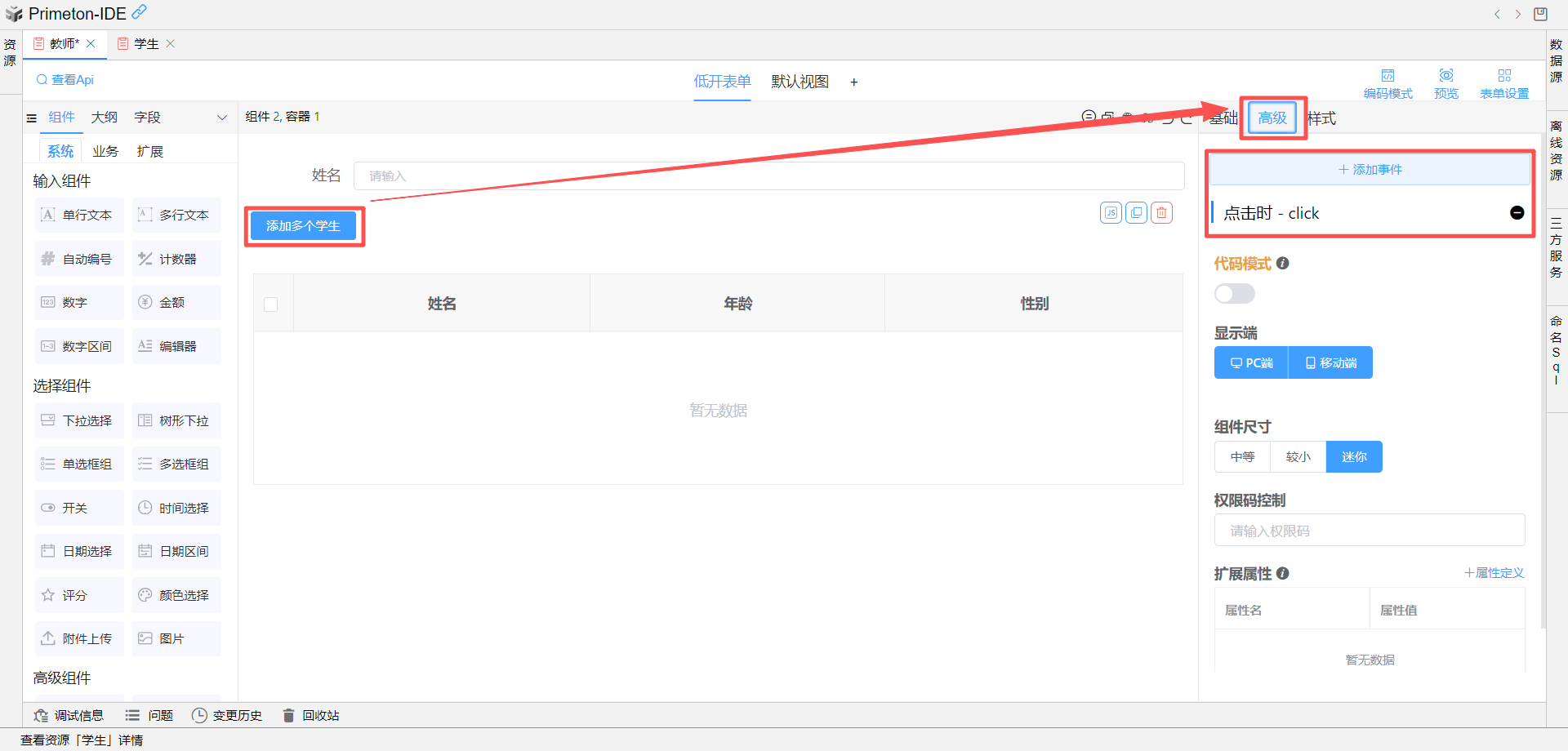Switch to the 教师 file tab
Screen dimensions: 1568x751
point(65,44)
